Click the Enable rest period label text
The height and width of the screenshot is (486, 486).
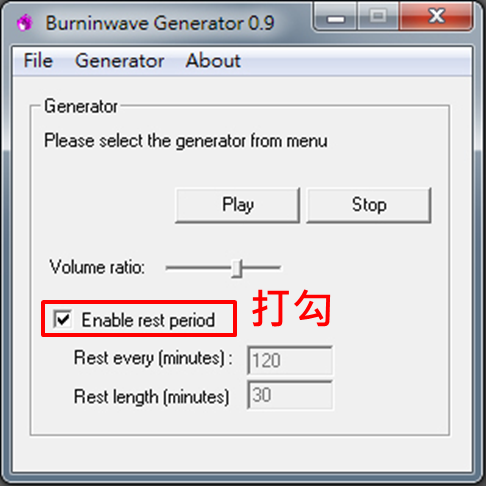coord(148,320)
